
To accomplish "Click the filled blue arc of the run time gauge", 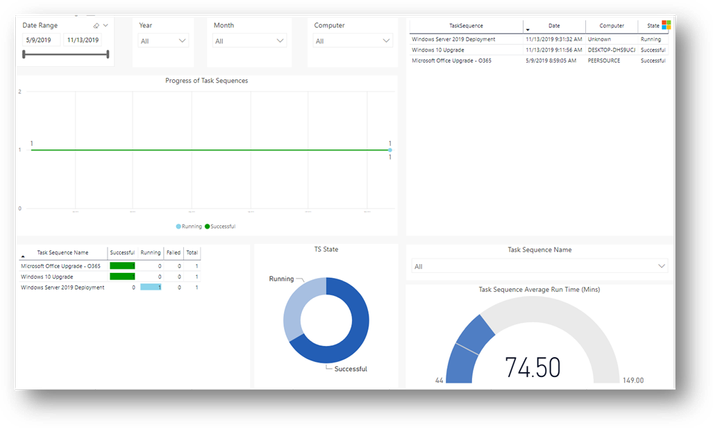I will tap(466, 346).
